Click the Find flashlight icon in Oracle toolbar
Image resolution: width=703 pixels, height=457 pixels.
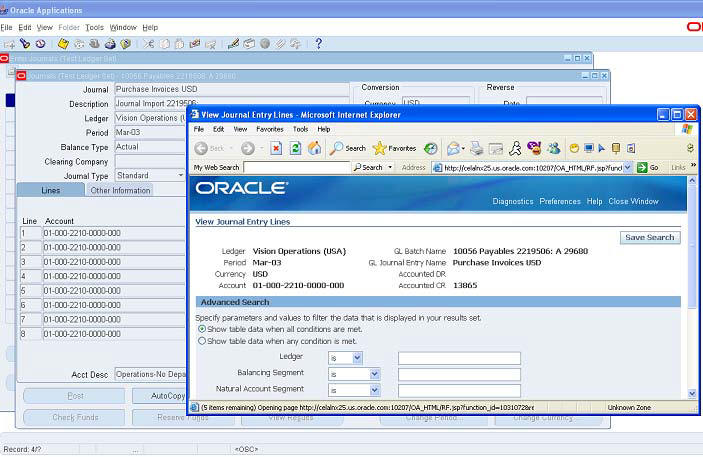click(x=24, y=44)
